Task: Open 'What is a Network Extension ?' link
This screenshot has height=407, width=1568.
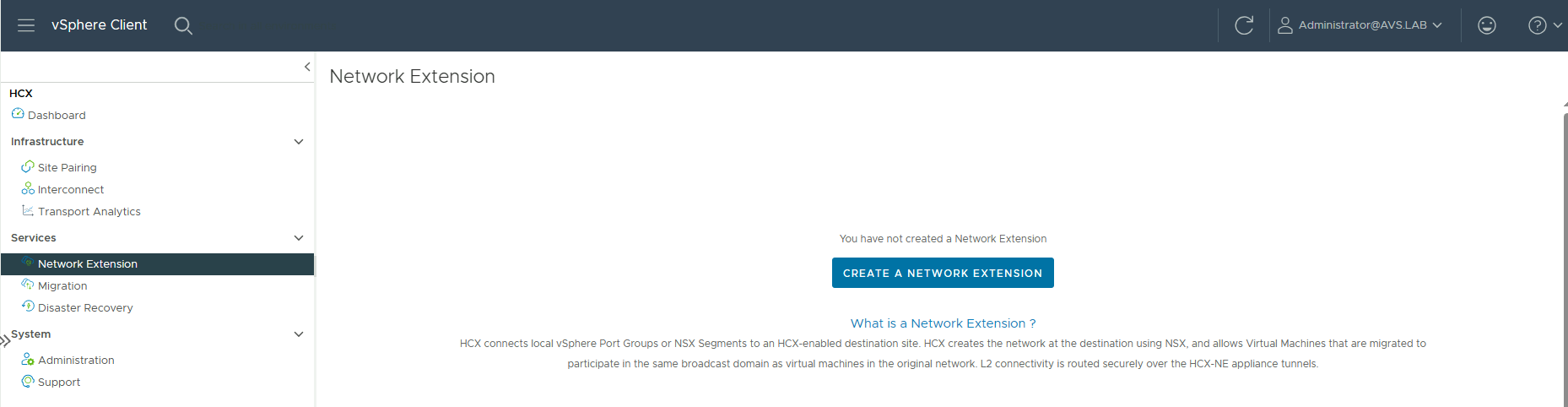Action: [943, 323]
